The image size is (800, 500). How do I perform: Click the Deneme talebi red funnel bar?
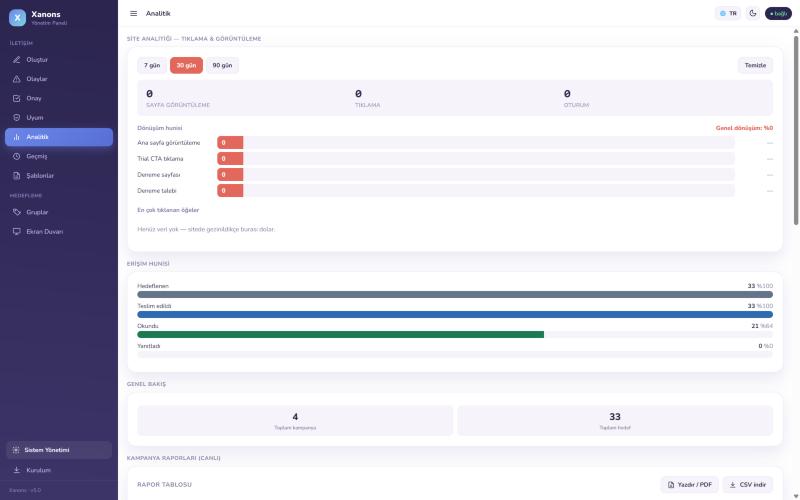pyautogui.click(x=230, y=191)
